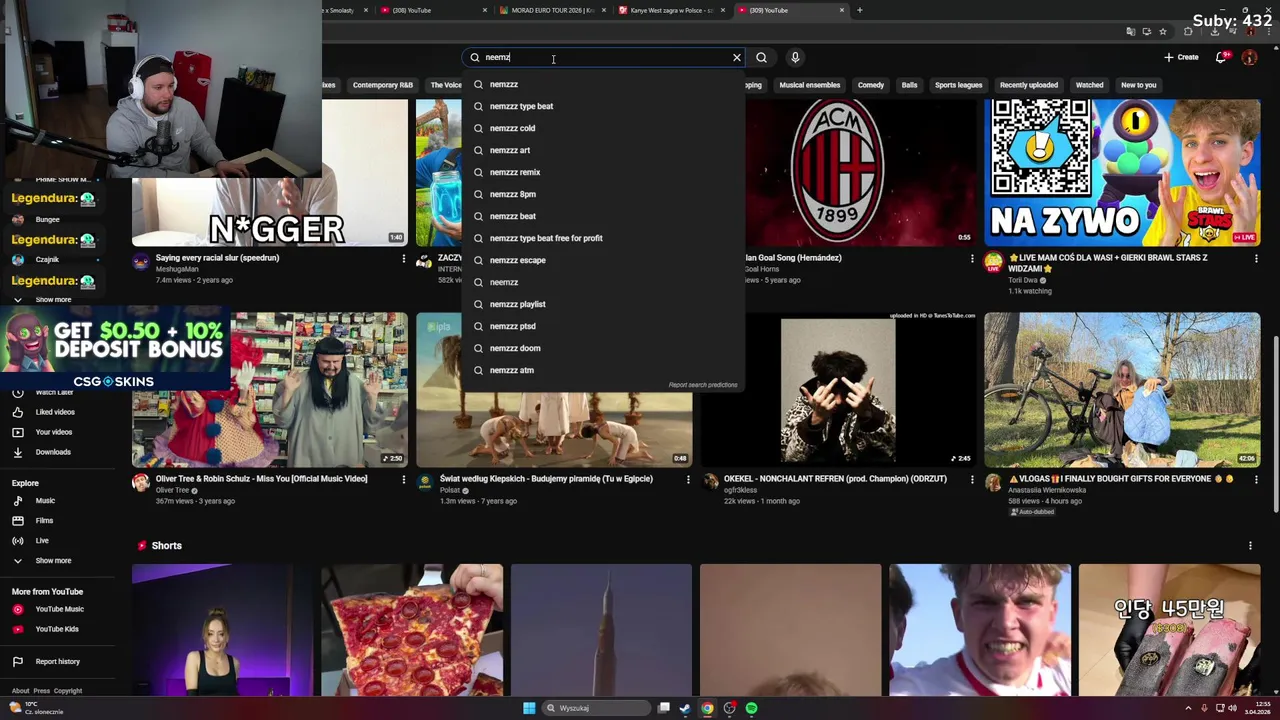This screenshot has width=1280, height=720.
Task: Filter feed by New to you chip
Action: (x=1139, y=85)
